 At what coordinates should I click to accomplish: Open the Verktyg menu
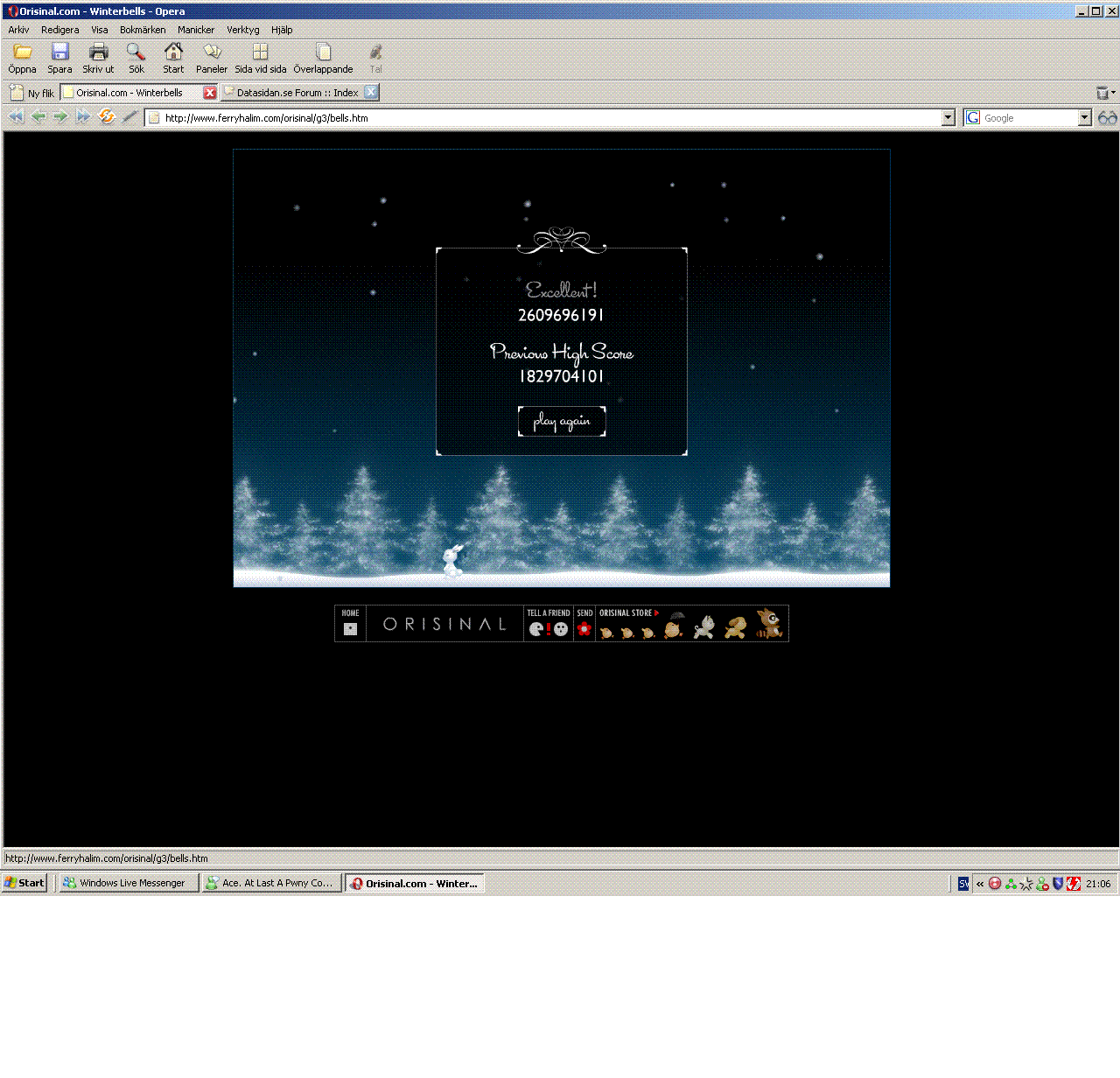(x=243, y=30)
